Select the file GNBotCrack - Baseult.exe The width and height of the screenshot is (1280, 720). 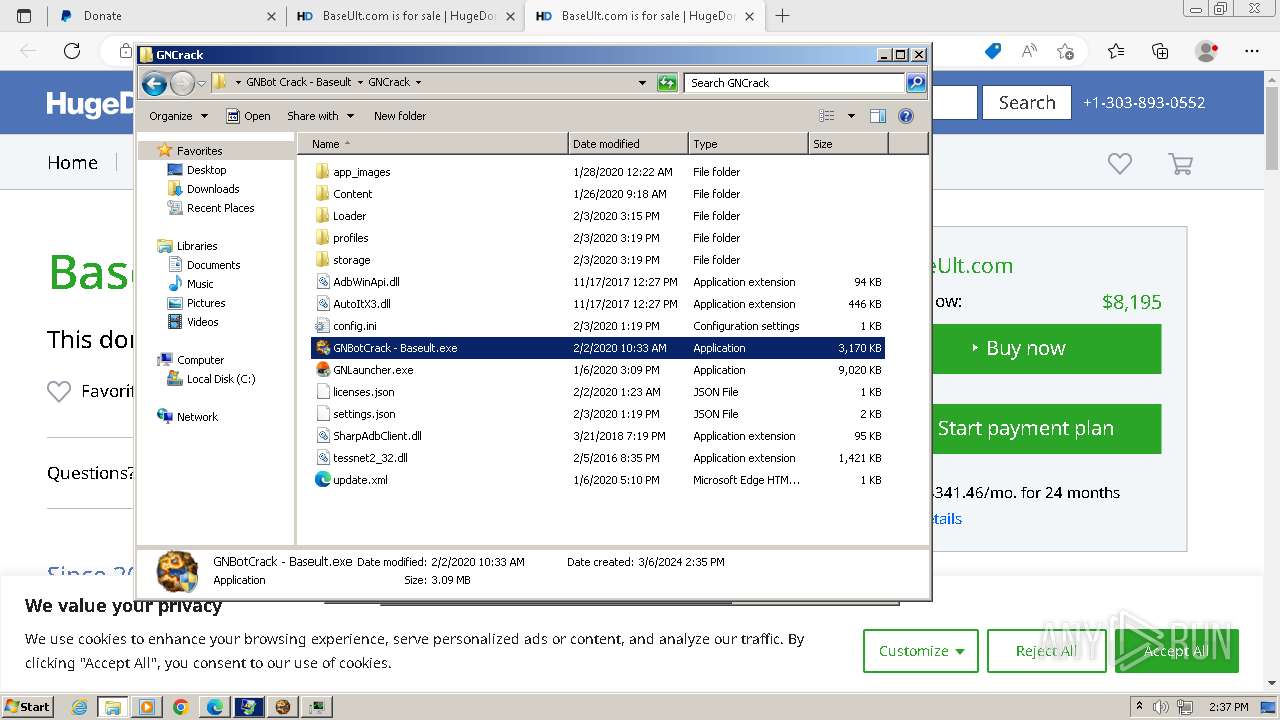point(598,348)
